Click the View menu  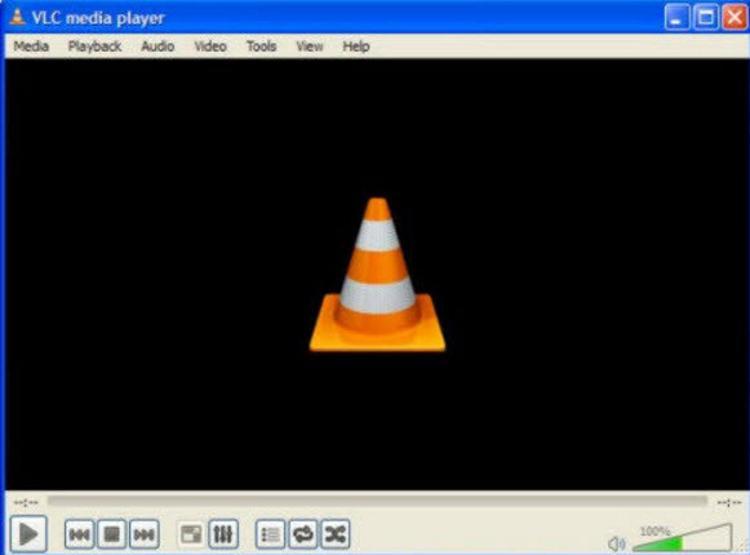309,46
